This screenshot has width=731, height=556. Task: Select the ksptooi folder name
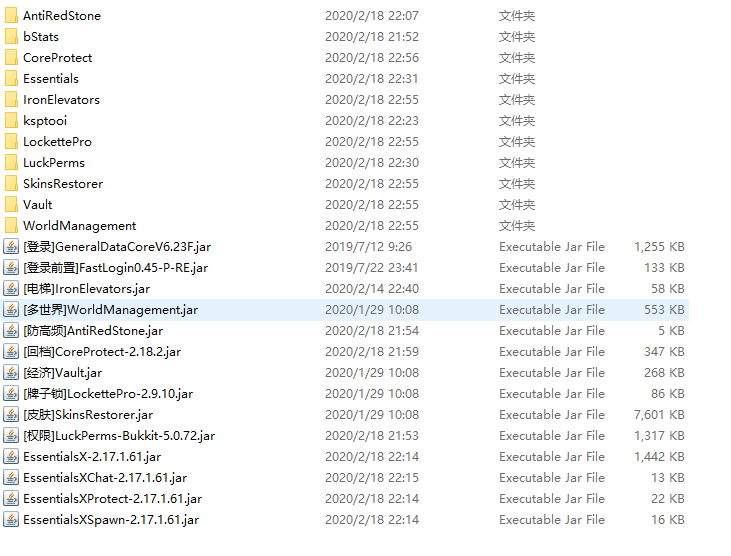click(45, 121)
